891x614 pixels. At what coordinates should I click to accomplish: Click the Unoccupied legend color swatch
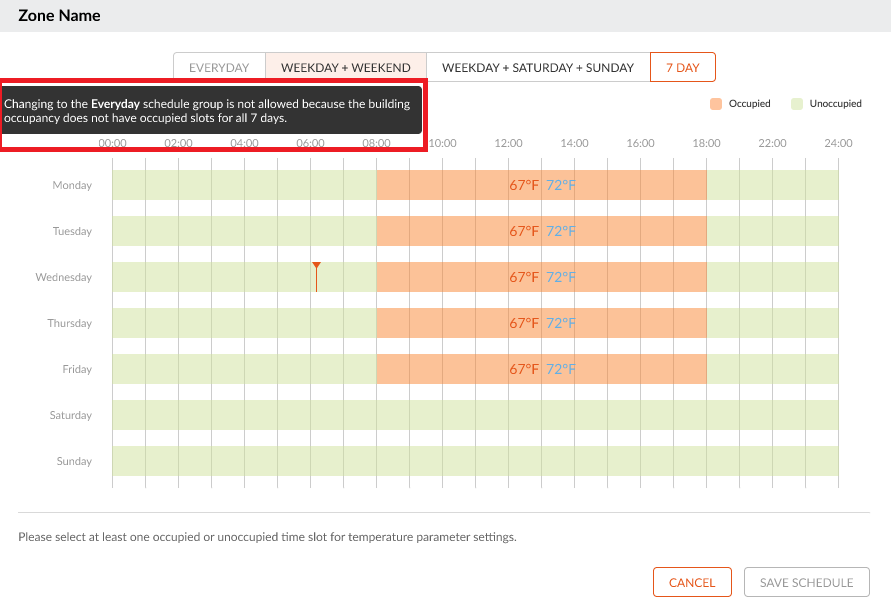tap(797, 103)
